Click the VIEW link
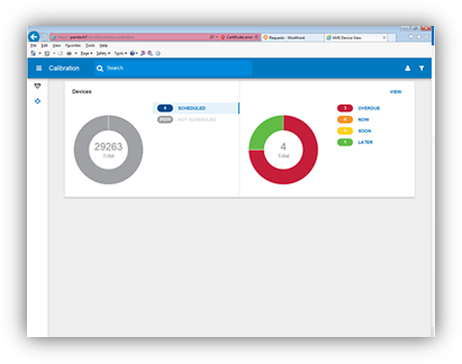This screenshot has height=364, width=462. [x=396, y=92]
